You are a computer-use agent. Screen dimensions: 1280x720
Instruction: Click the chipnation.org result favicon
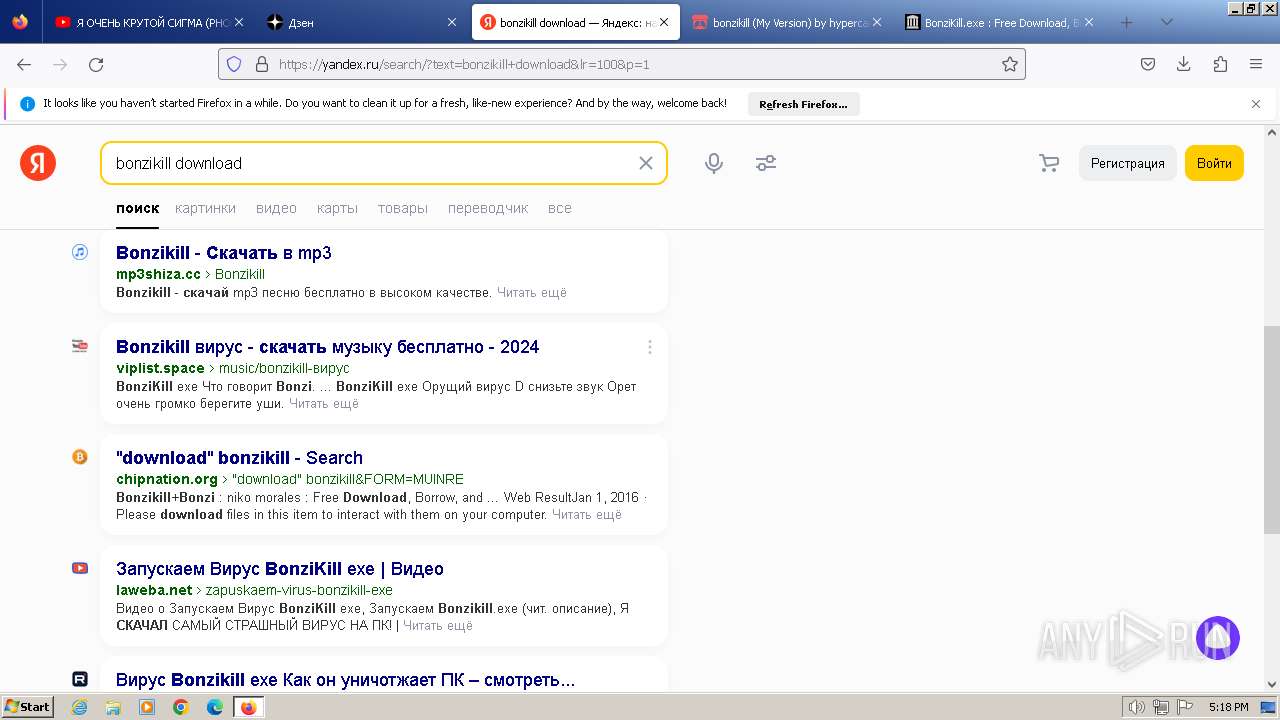click(80, 457)
